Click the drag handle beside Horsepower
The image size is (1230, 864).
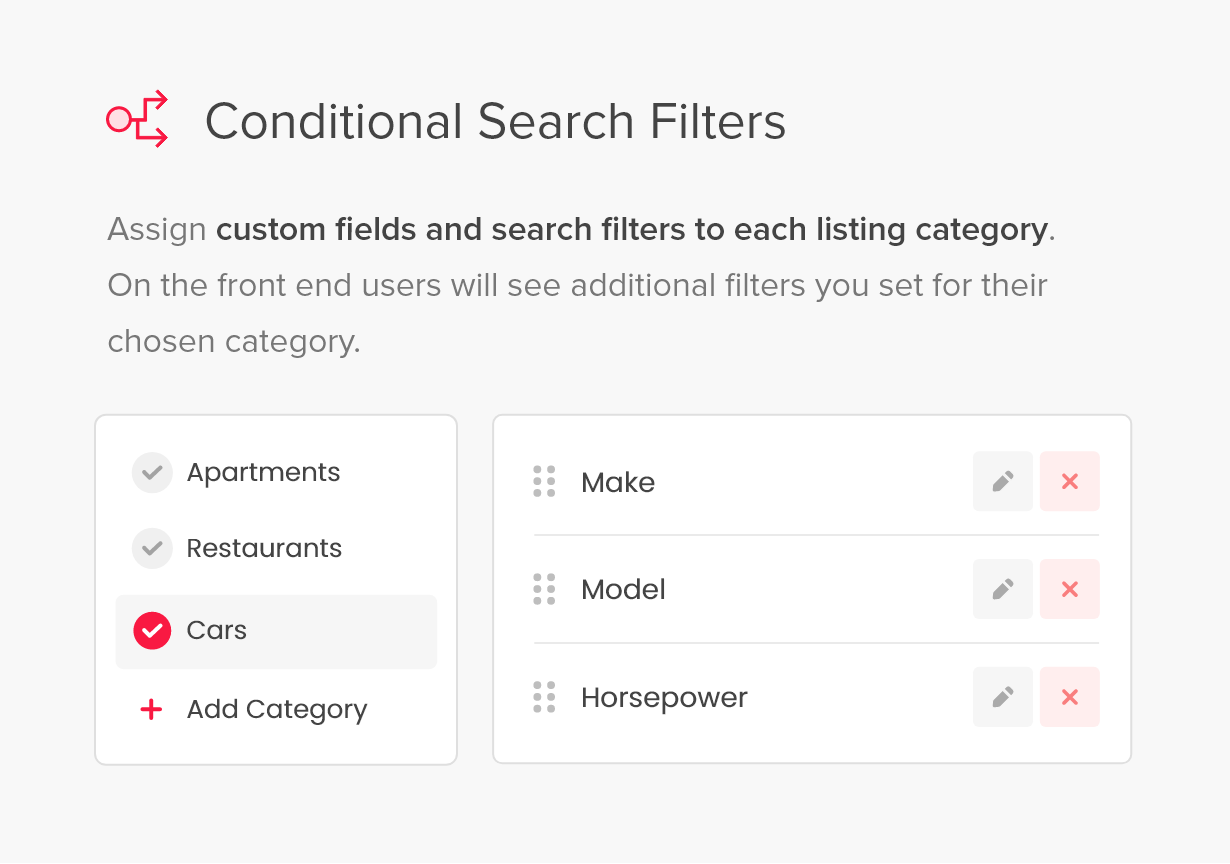tap(544, 697)
